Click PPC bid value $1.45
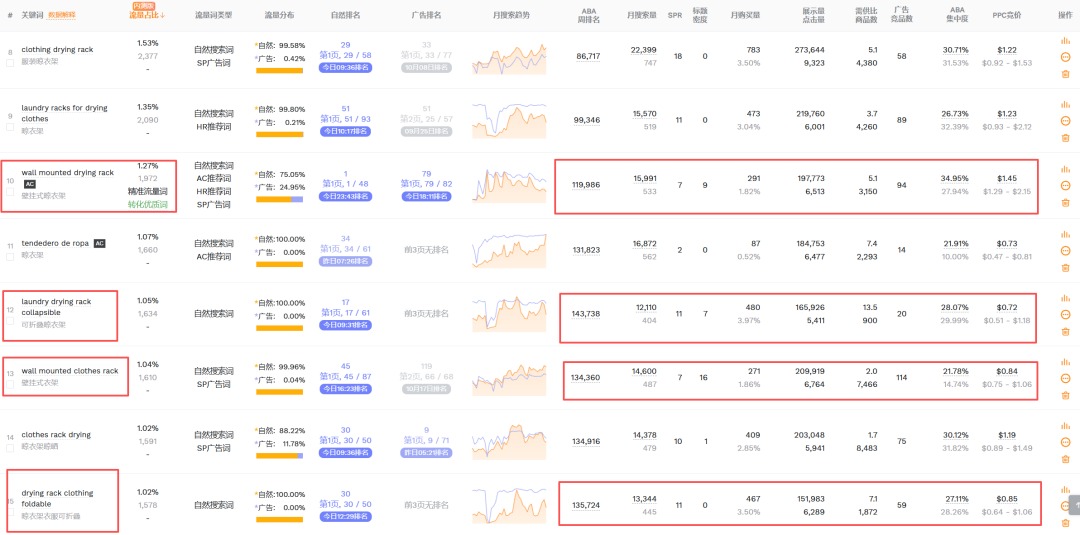This screenshot has height=535, width=1080. [x=1007, y=178]
